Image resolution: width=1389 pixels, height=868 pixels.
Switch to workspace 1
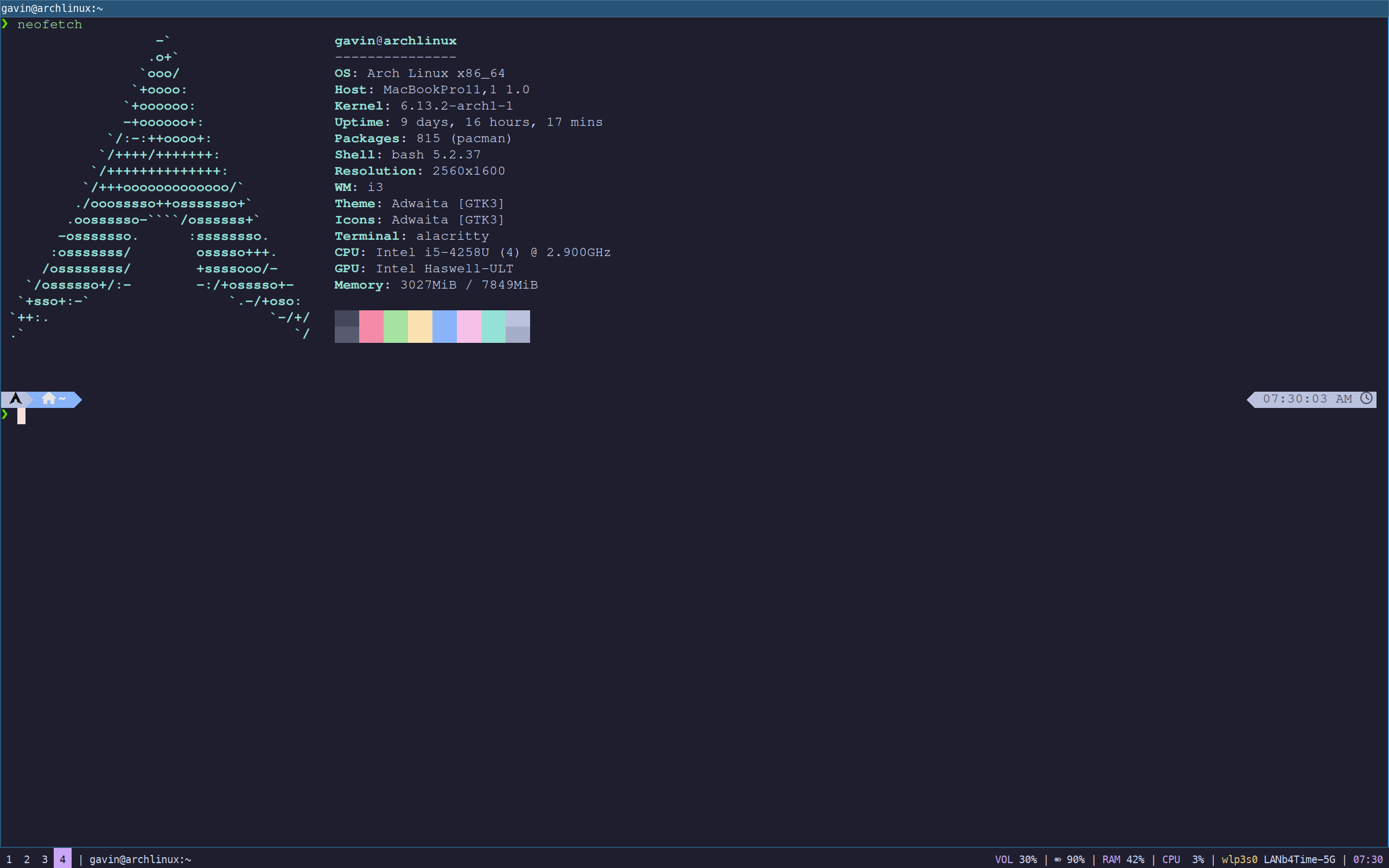(9, 859)
